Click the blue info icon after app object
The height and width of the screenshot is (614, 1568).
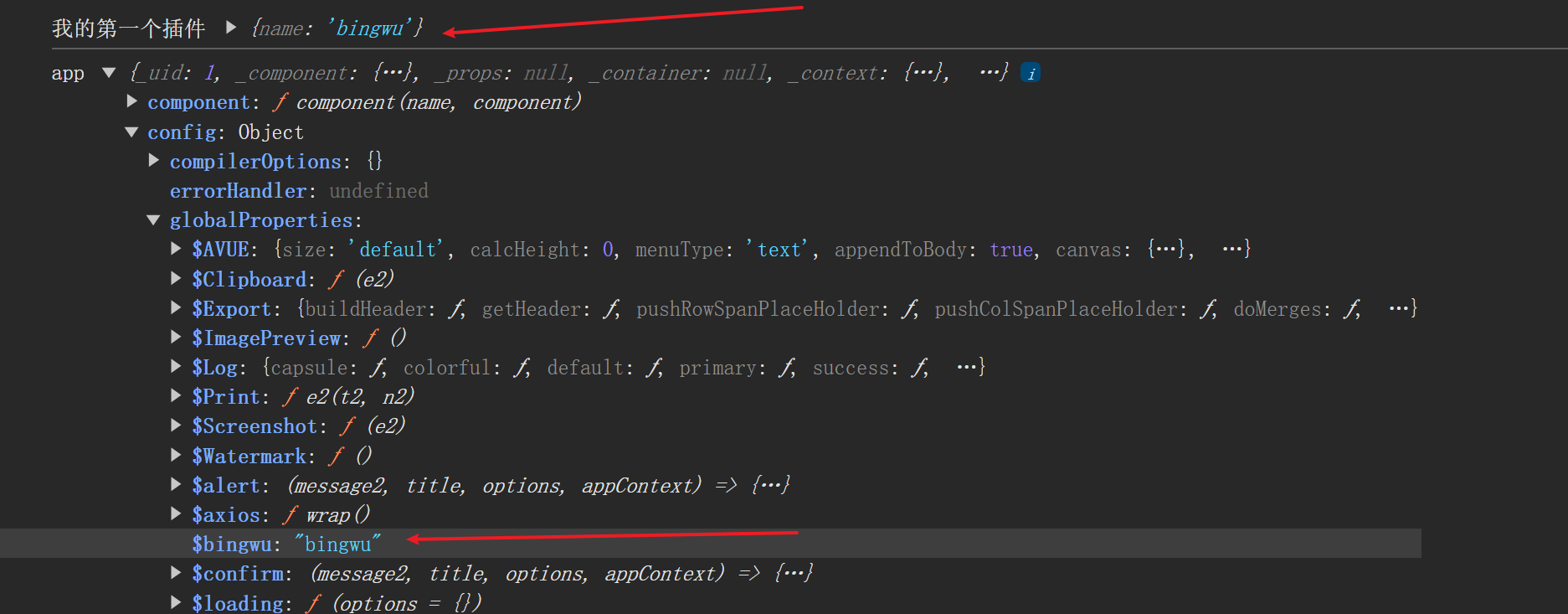pyautogui.click(x=1031, y=74)
